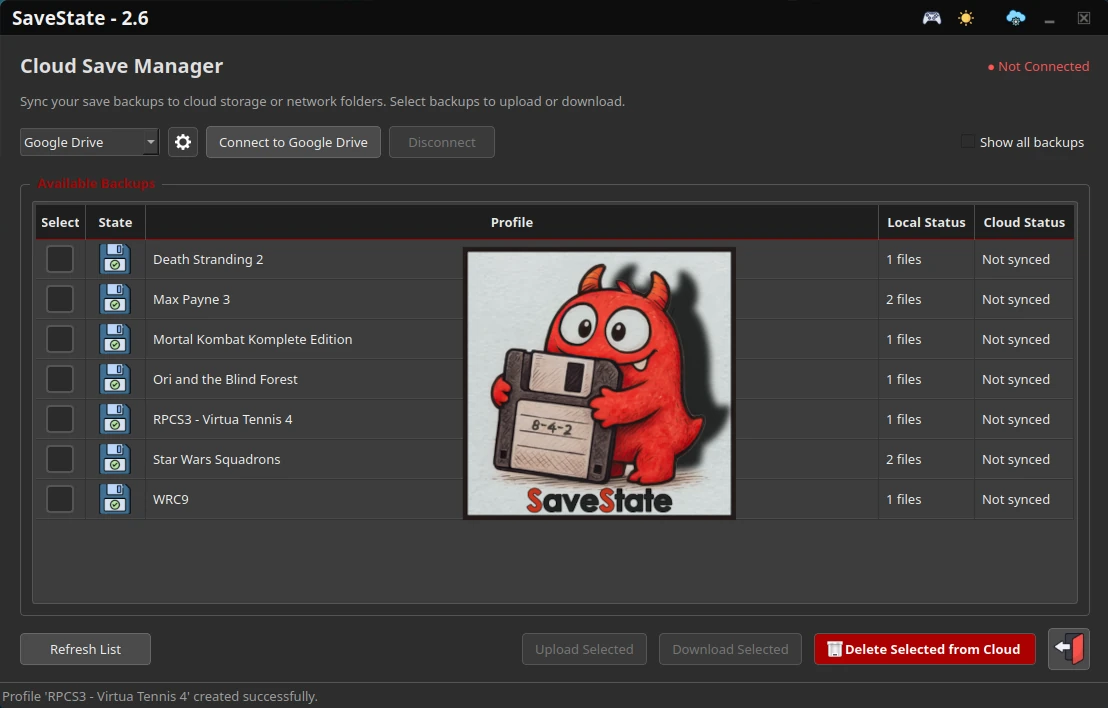This screenshot has width=1108, height=708.
Task: Sort by the Profile column header
Action: (x=512, y=222)
